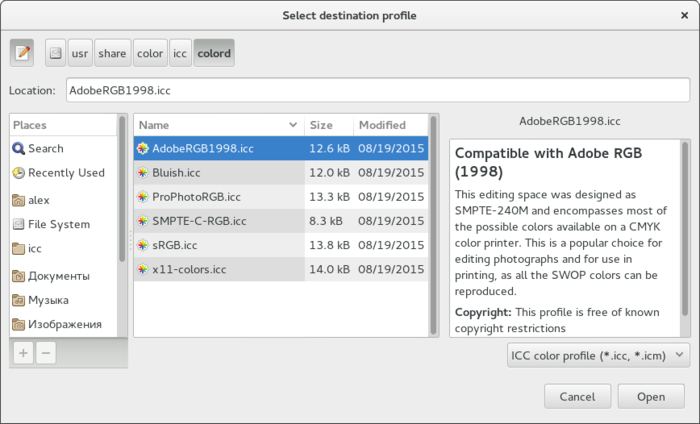Click the Документы folder icon

(18, 276)
